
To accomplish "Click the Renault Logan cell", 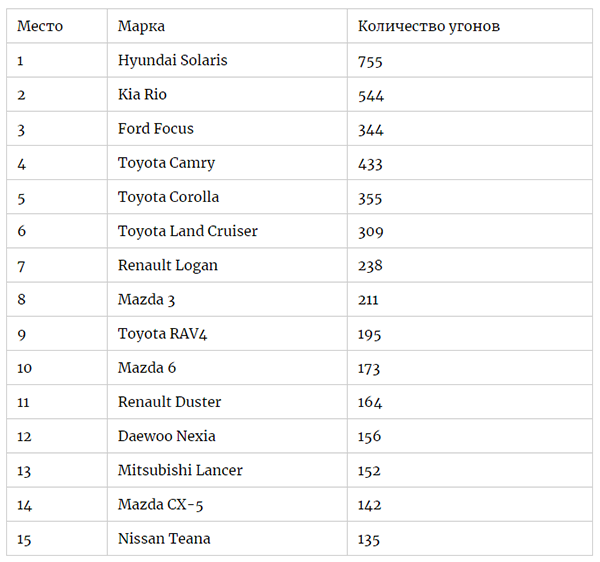I will [x=167, y=265].
